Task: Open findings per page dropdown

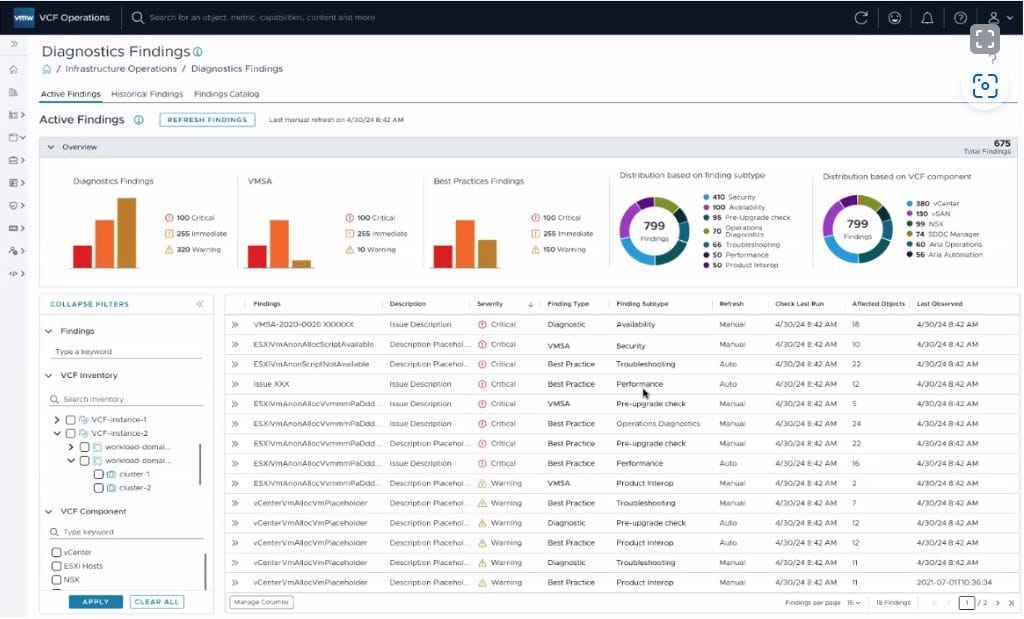Action: tap(854, 603)
